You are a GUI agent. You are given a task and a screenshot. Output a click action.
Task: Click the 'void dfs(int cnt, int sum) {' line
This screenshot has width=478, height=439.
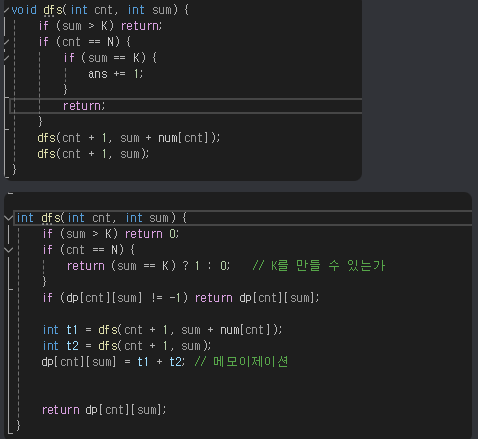[x=100, y=10]
